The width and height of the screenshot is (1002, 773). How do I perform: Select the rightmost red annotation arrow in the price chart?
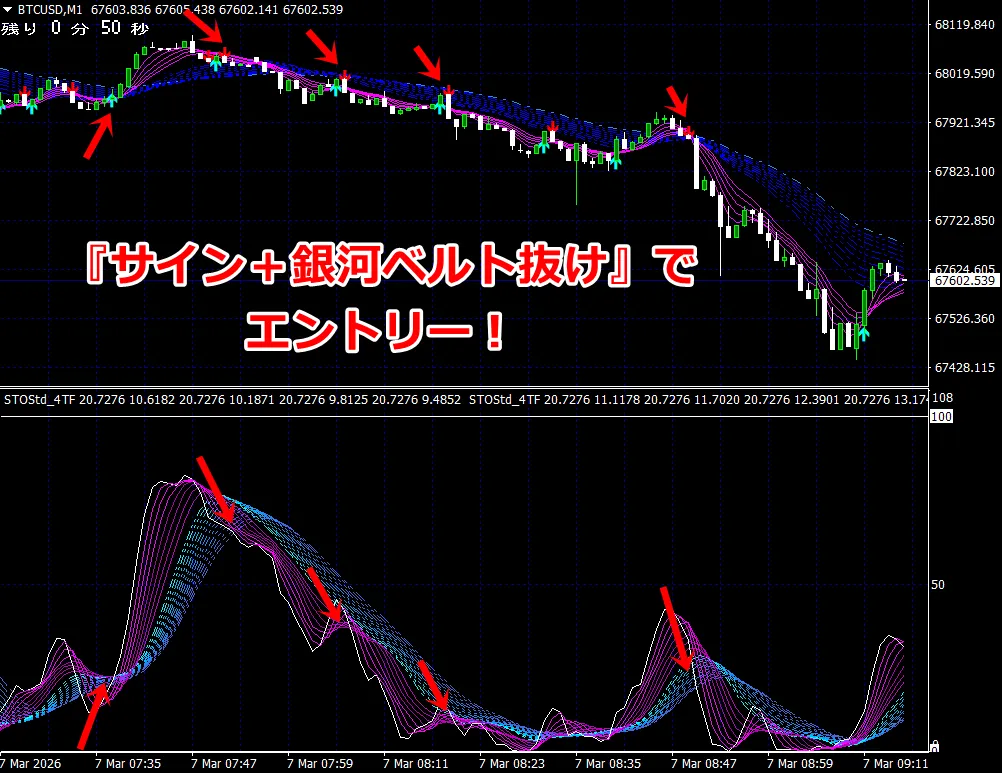(x=679, y=103)
